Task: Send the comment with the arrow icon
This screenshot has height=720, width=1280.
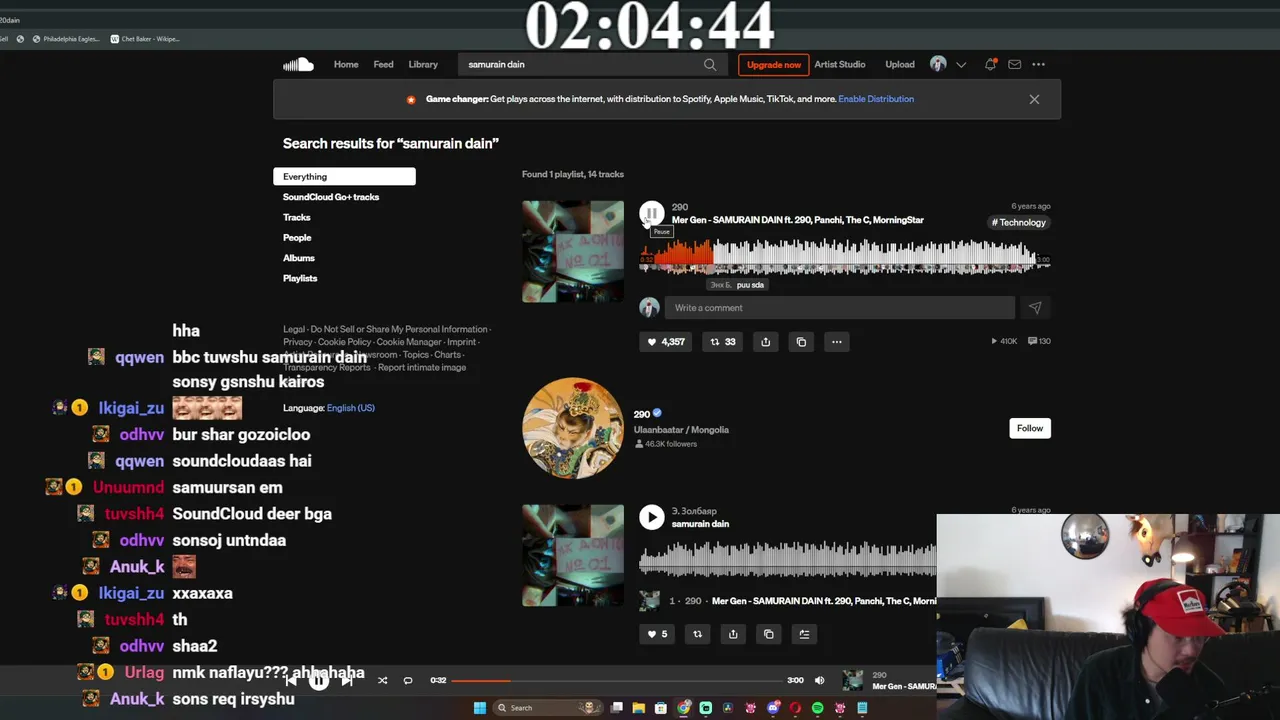Action: (1035, 308)
